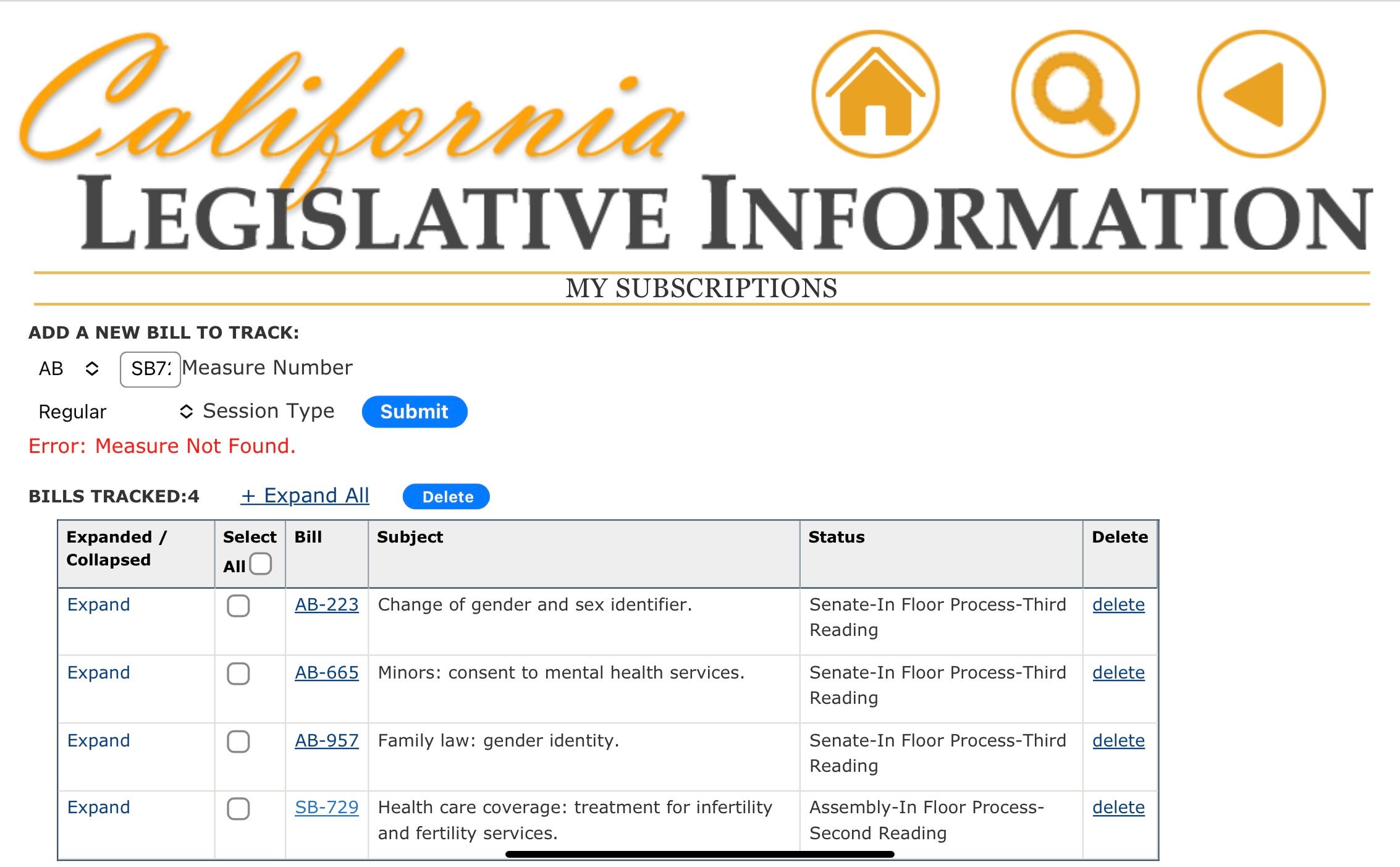
Task: Click 'Family law: gender identity.' subject
Action: click(499, 740)
